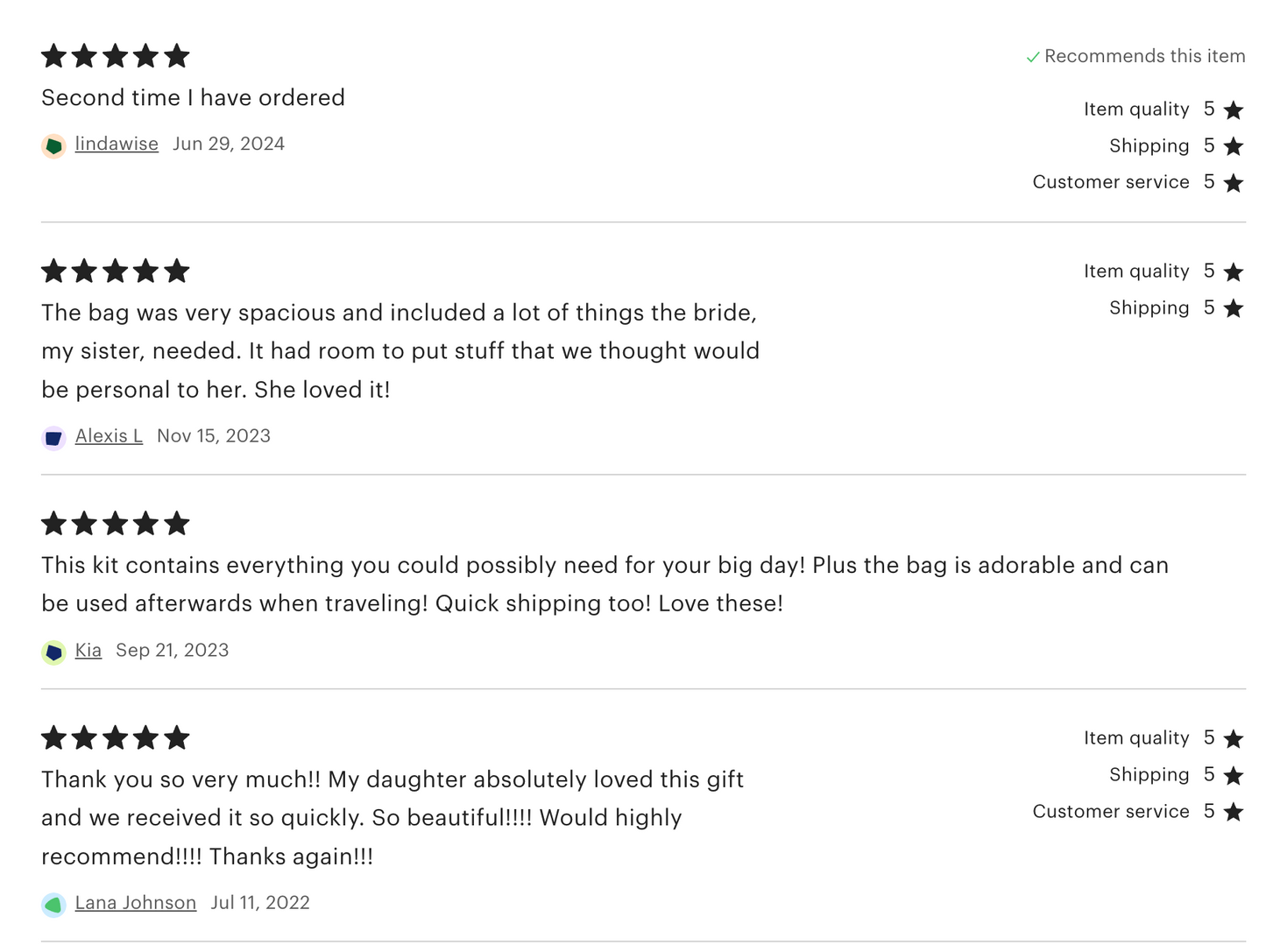This screenshot has width=1266, height=952.
Task: Click five-star rating above "Second time I have ordered"
Action: (x=115, y=56)
